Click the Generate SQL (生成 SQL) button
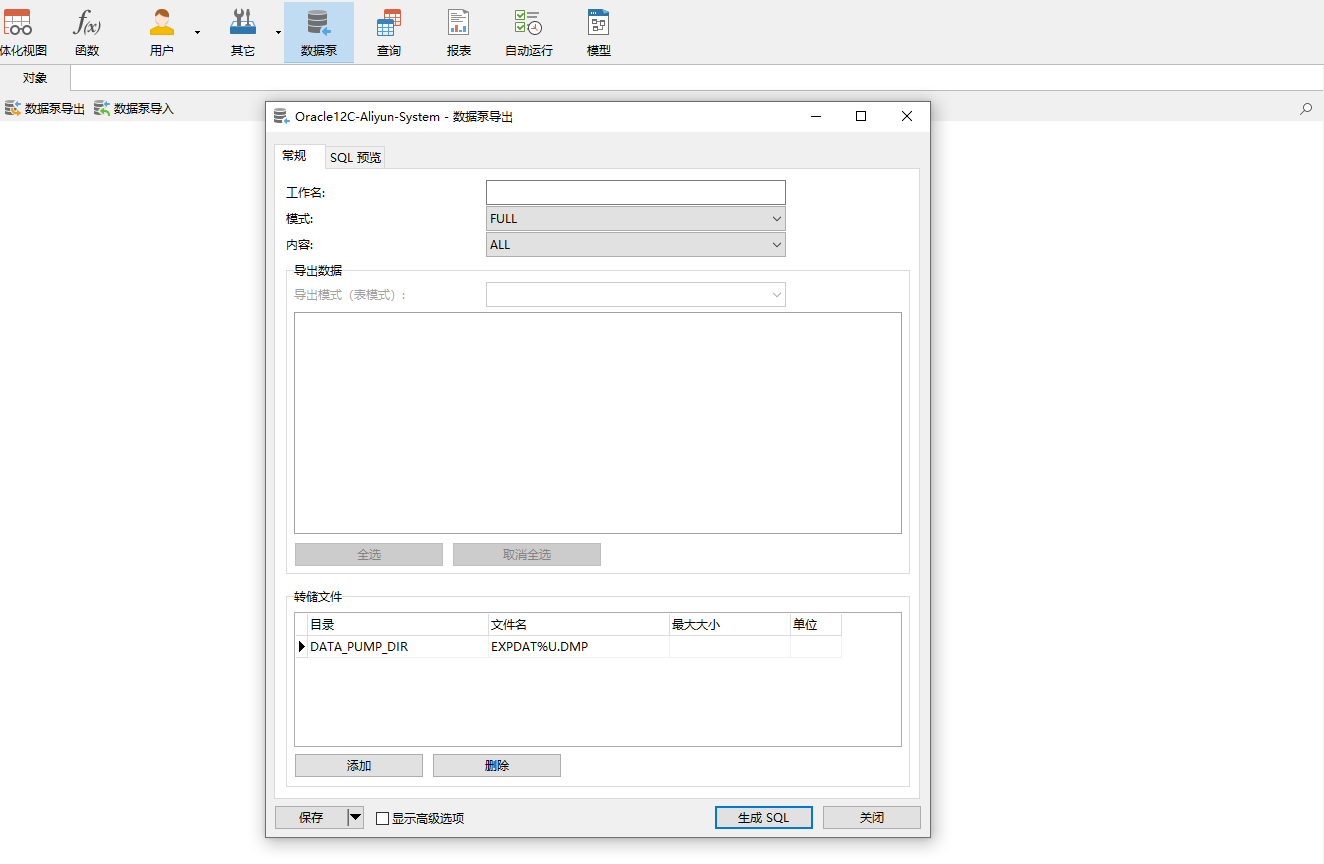This screenshot has height=864, width=1324. [x=764, y=817]
